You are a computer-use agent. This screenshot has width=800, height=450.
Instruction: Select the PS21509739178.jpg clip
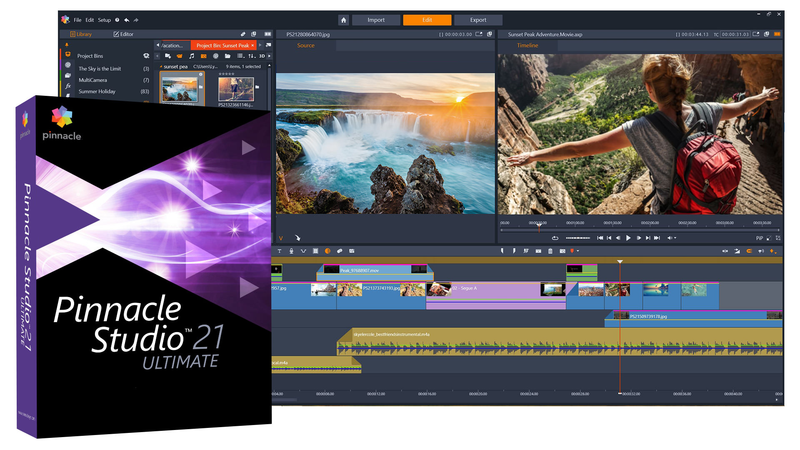[x=693, y=319]
